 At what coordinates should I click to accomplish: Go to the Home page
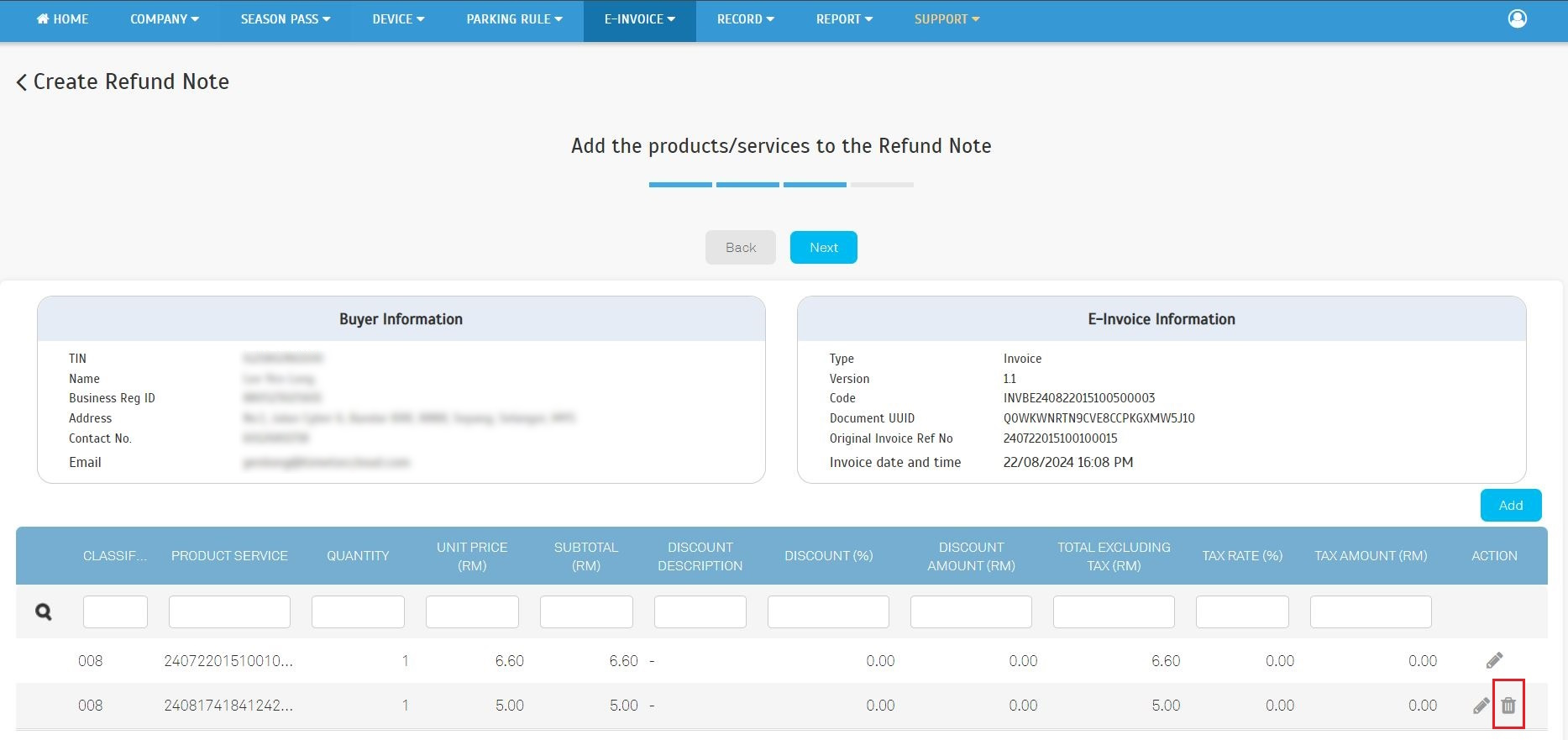click(62, 19)
